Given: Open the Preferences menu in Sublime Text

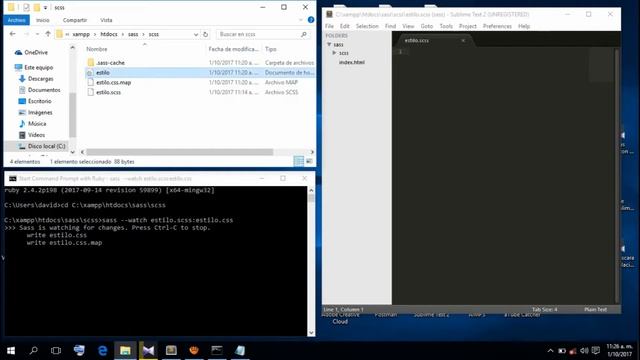Looking at the screenshot, I should click(x=497, y=26).
